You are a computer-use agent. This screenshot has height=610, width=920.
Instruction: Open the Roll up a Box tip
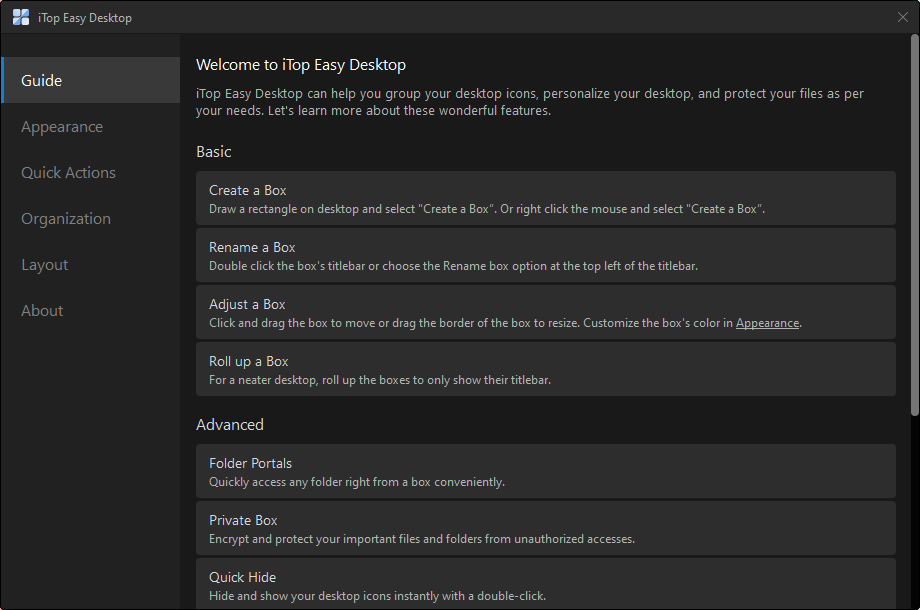(x=545, y=369)
